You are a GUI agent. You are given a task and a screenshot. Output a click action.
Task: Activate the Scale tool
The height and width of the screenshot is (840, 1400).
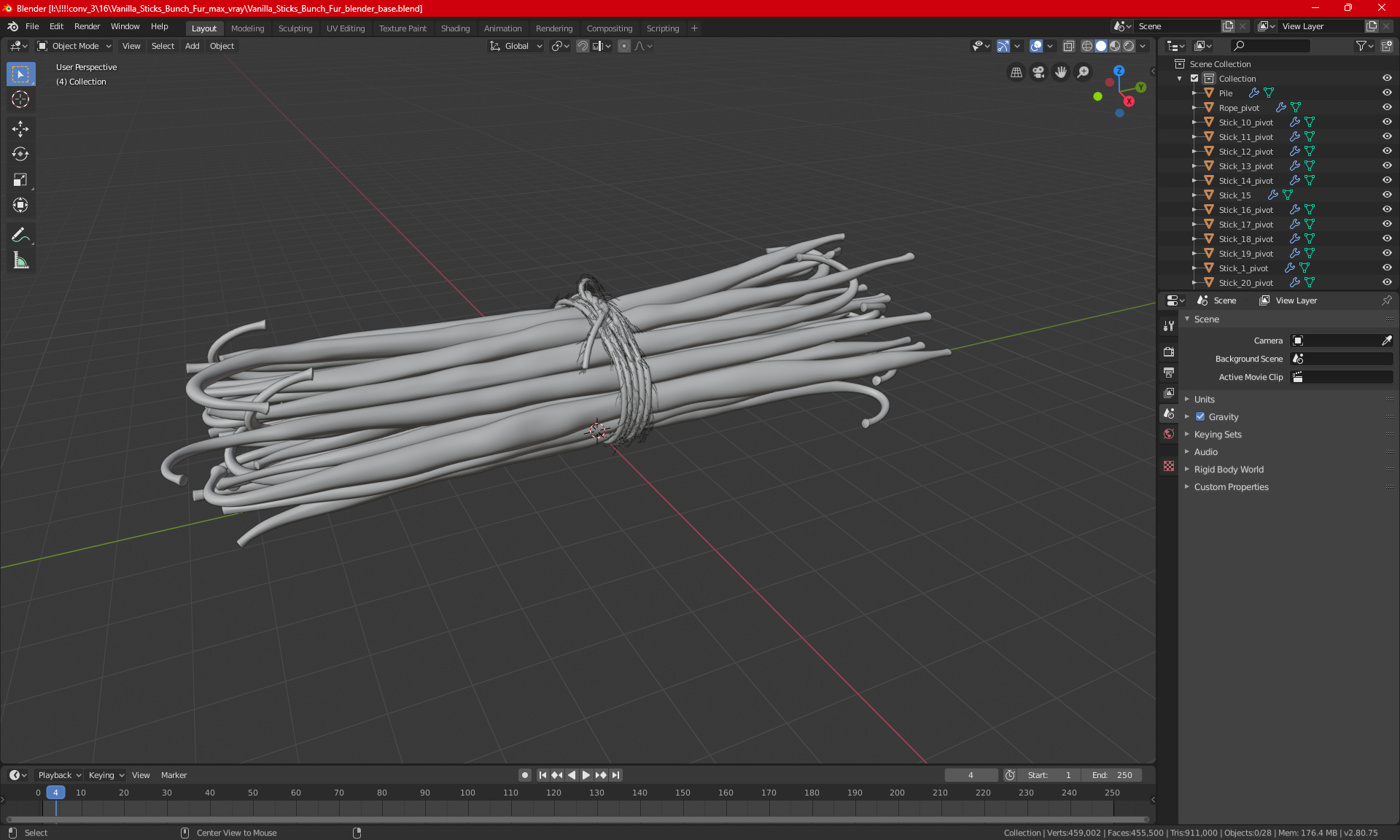coord(20,179)
